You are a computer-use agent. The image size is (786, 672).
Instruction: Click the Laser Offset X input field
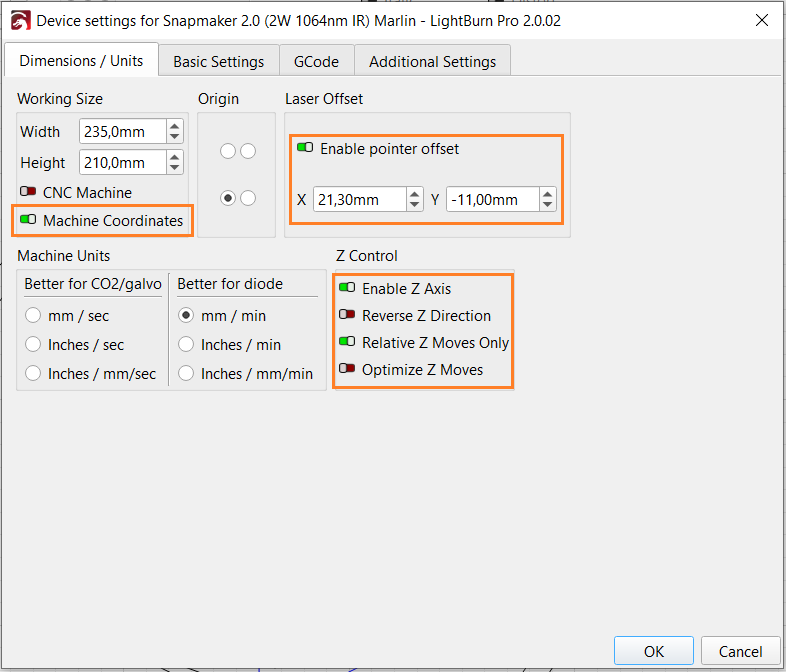[x=359, y=199]
